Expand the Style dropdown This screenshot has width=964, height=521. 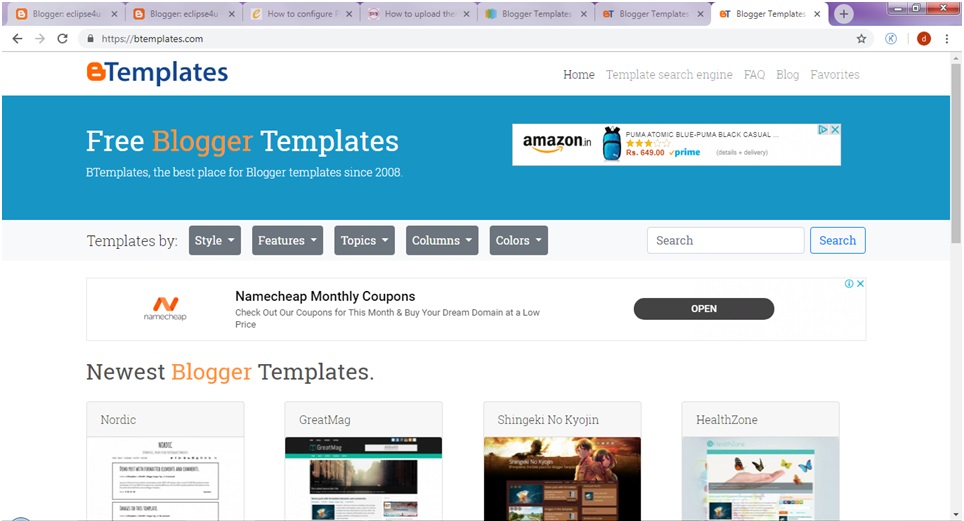tap(215, 241)
